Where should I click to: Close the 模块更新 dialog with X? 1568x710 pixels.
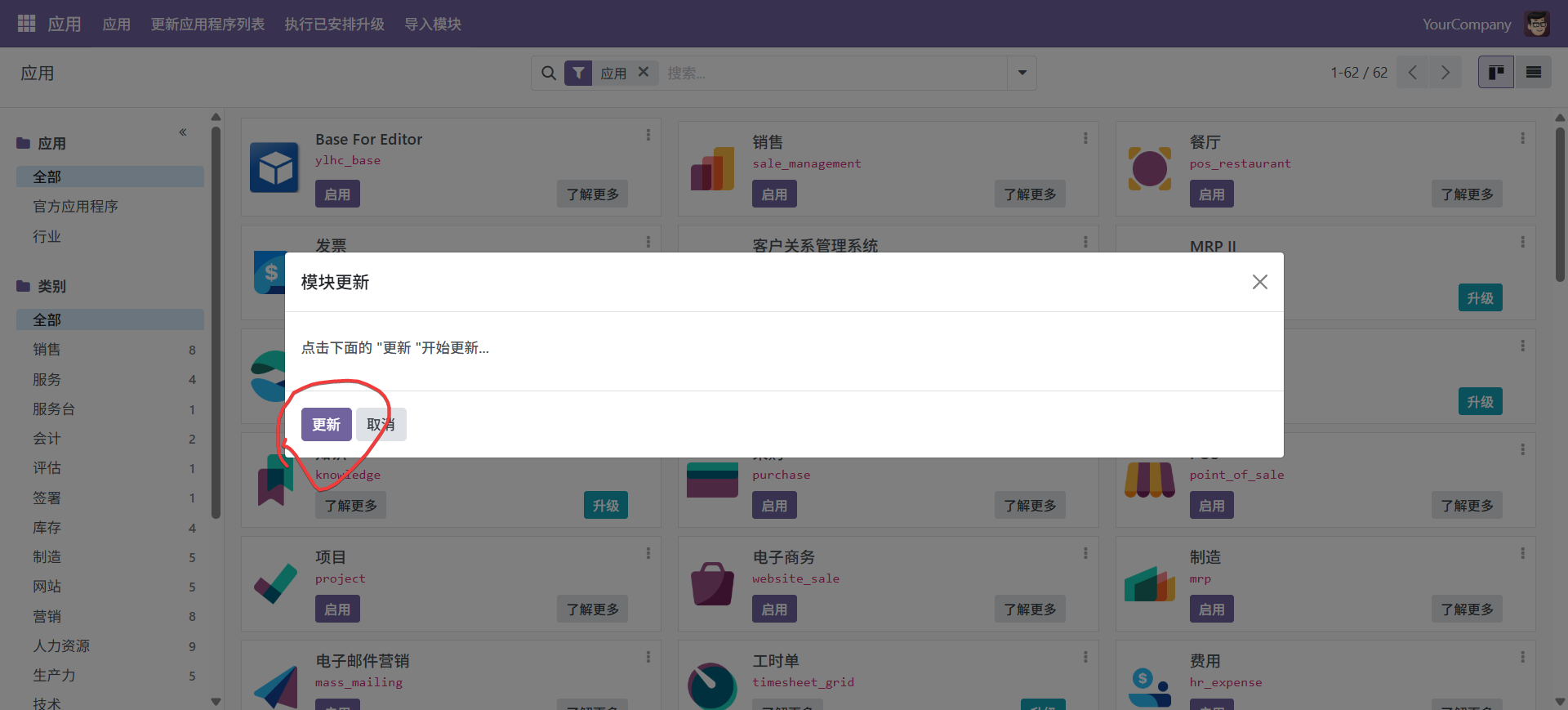(x=1260, y=282)
